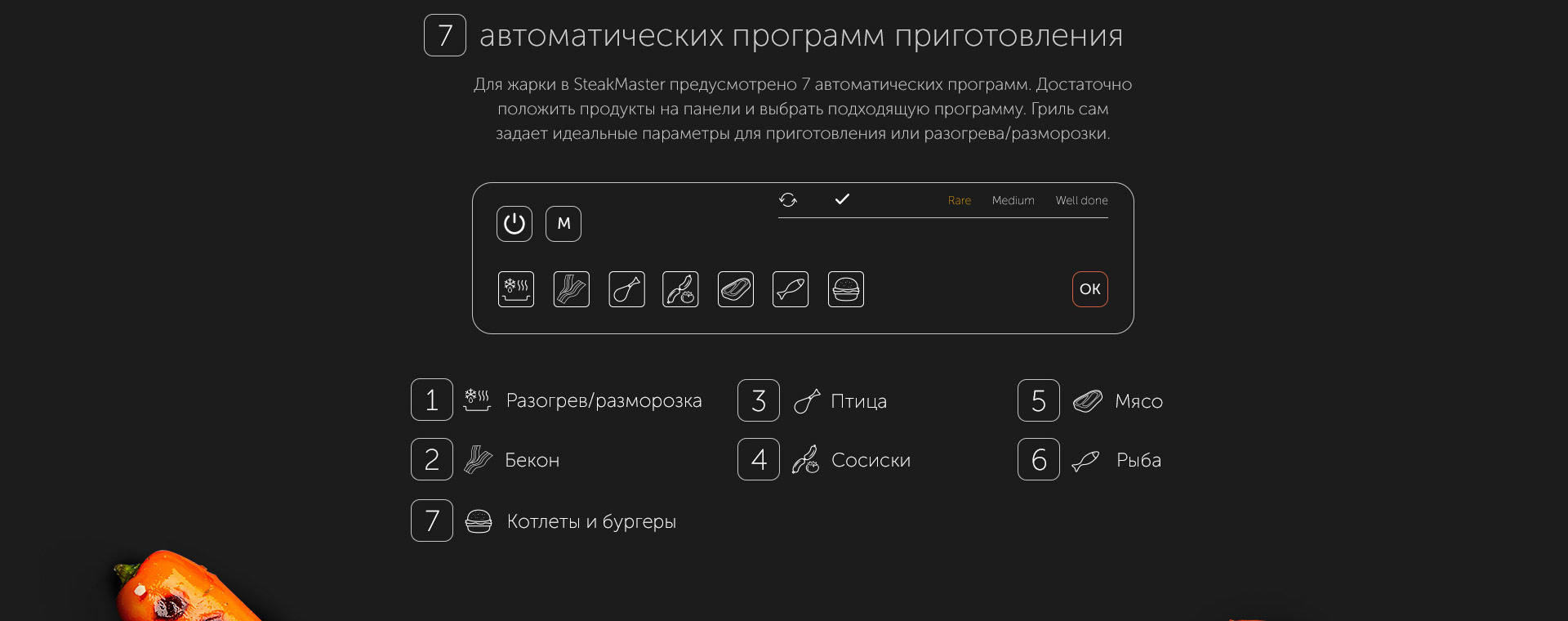Image resolution: width=1568 pixels, height=621 pixels.
Task: Choose the burger program icon on panel
Action: click(x=845, y=289)
